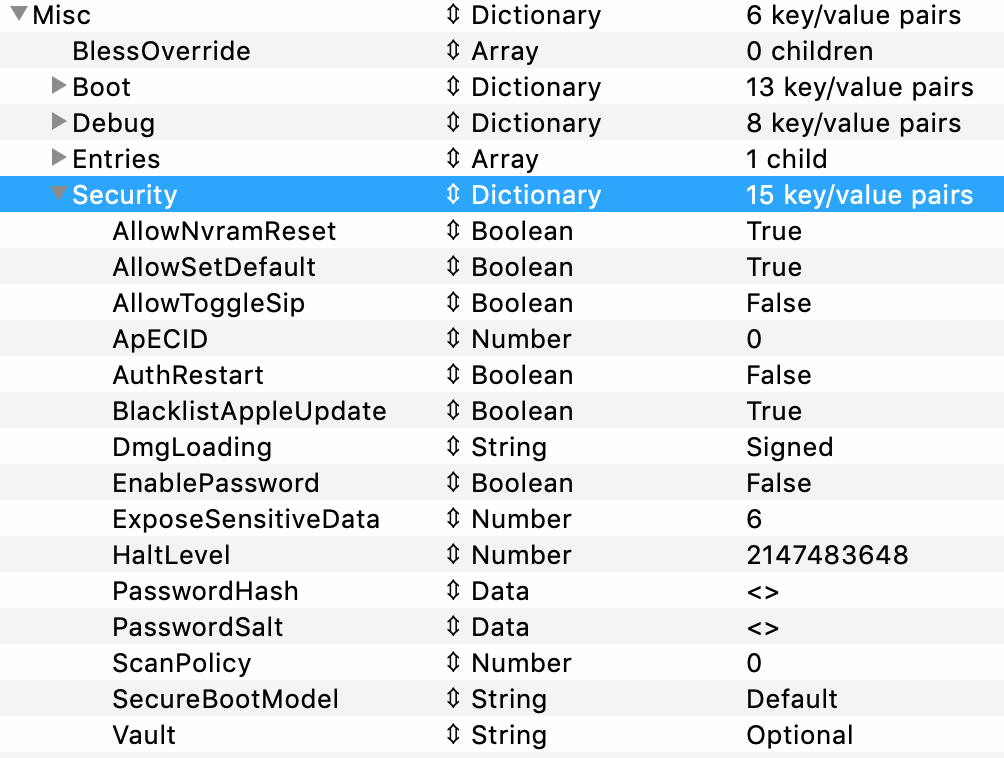Toggle EnablePassword False value
This screenshot has height=758, width=1004.
pyautogui.click(x=778, y=483)
